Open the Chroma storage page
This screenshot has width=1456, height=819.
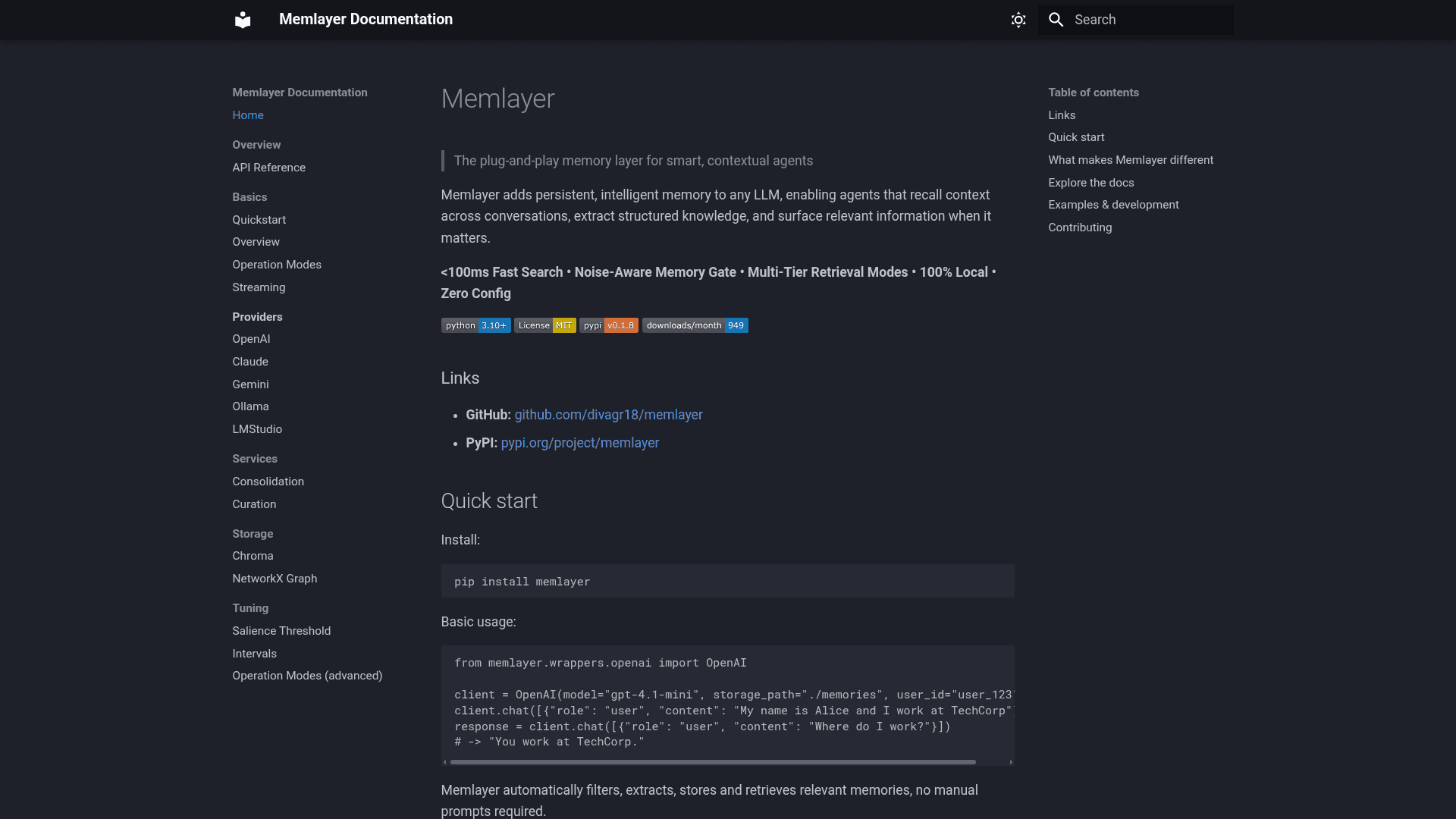[253, 556]
